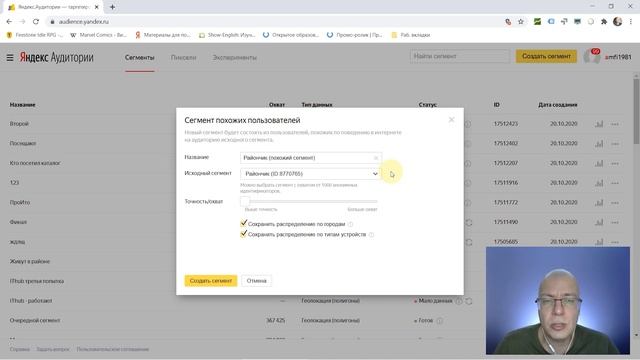Open statistics chart icon for segment 17511490
The width and height of the screenshot is (640, 360).
coord(599,222)
